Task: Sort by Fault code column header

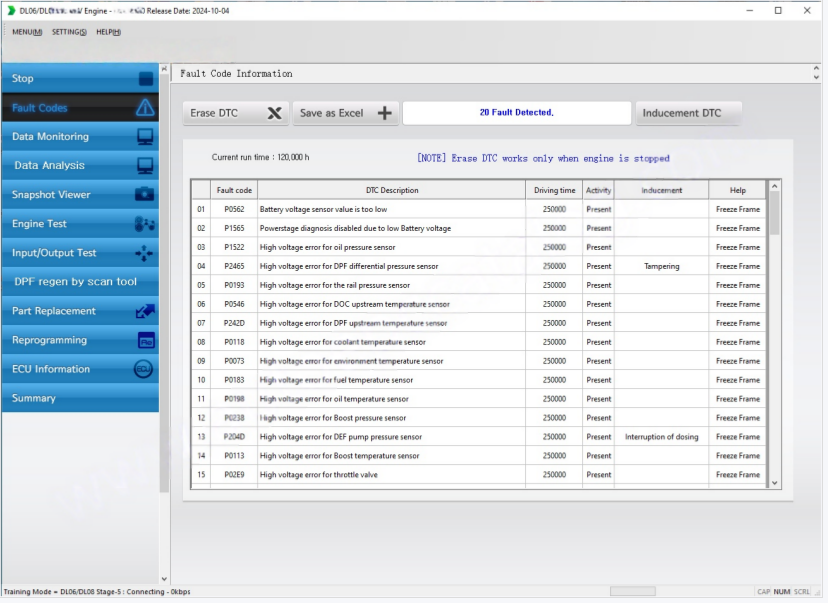Action: click(x=234, y=190)
